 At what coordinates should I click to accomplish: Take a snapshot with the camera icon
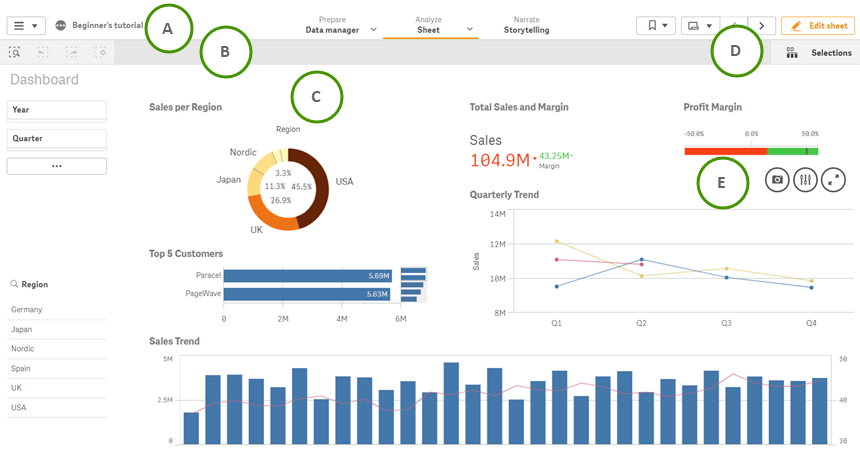[776, 180]
